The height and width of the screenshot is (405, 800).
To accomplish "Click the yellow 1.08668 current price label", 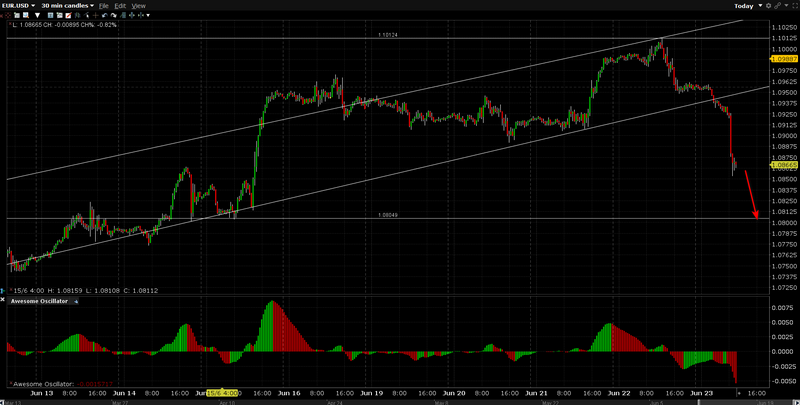I will point(784,165).
